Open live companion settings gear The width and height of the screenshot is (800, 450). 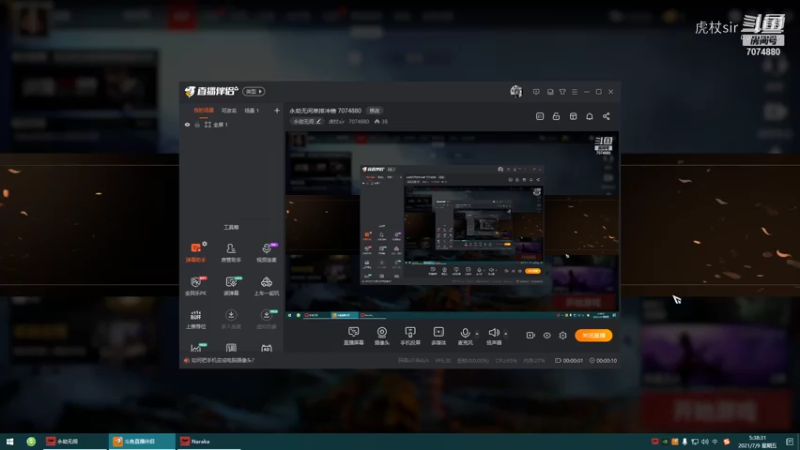click(563, 335)
